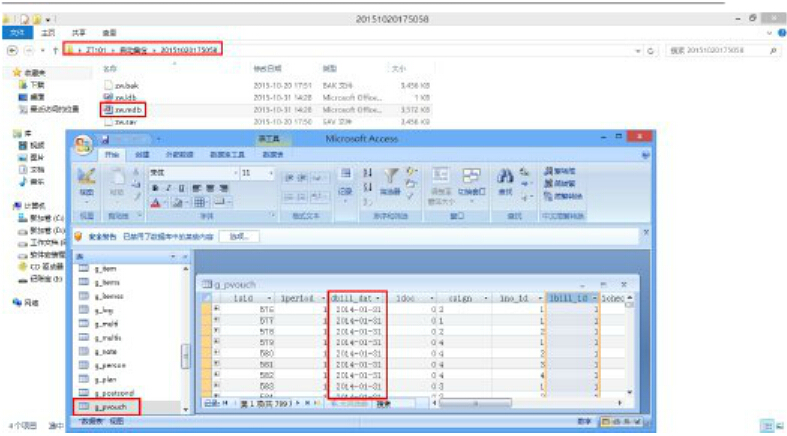This screenshot has width=787, height=436.
Task: Click the Refresh button in Explorer address bar
Action: (650, 51)
